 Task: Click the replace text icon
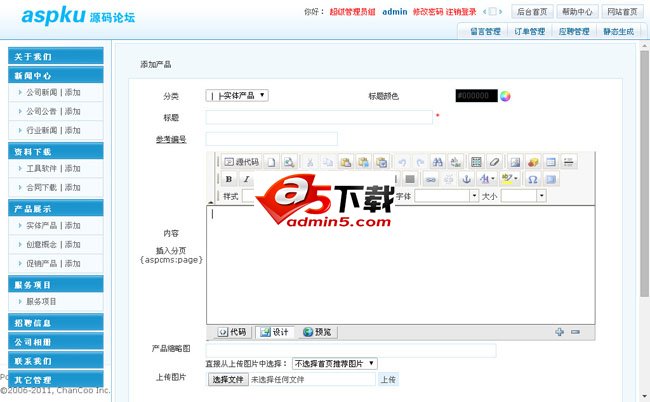(456, 162)
